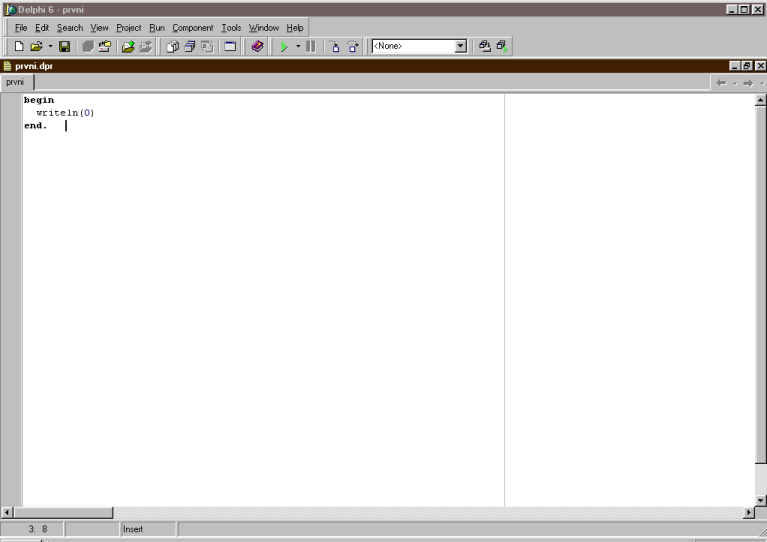This screenshot has height=542, width=767.
Task: Click the greyed Save All icon
Action: (x=88, y=46)
